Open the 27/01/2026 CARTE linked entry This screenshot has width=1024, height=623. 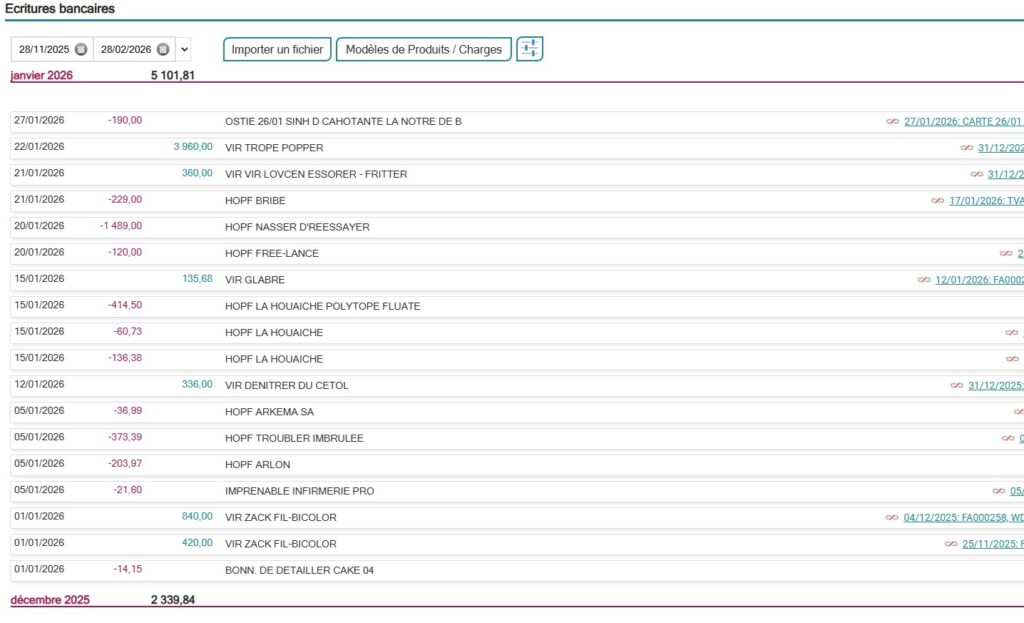[962, 122]
